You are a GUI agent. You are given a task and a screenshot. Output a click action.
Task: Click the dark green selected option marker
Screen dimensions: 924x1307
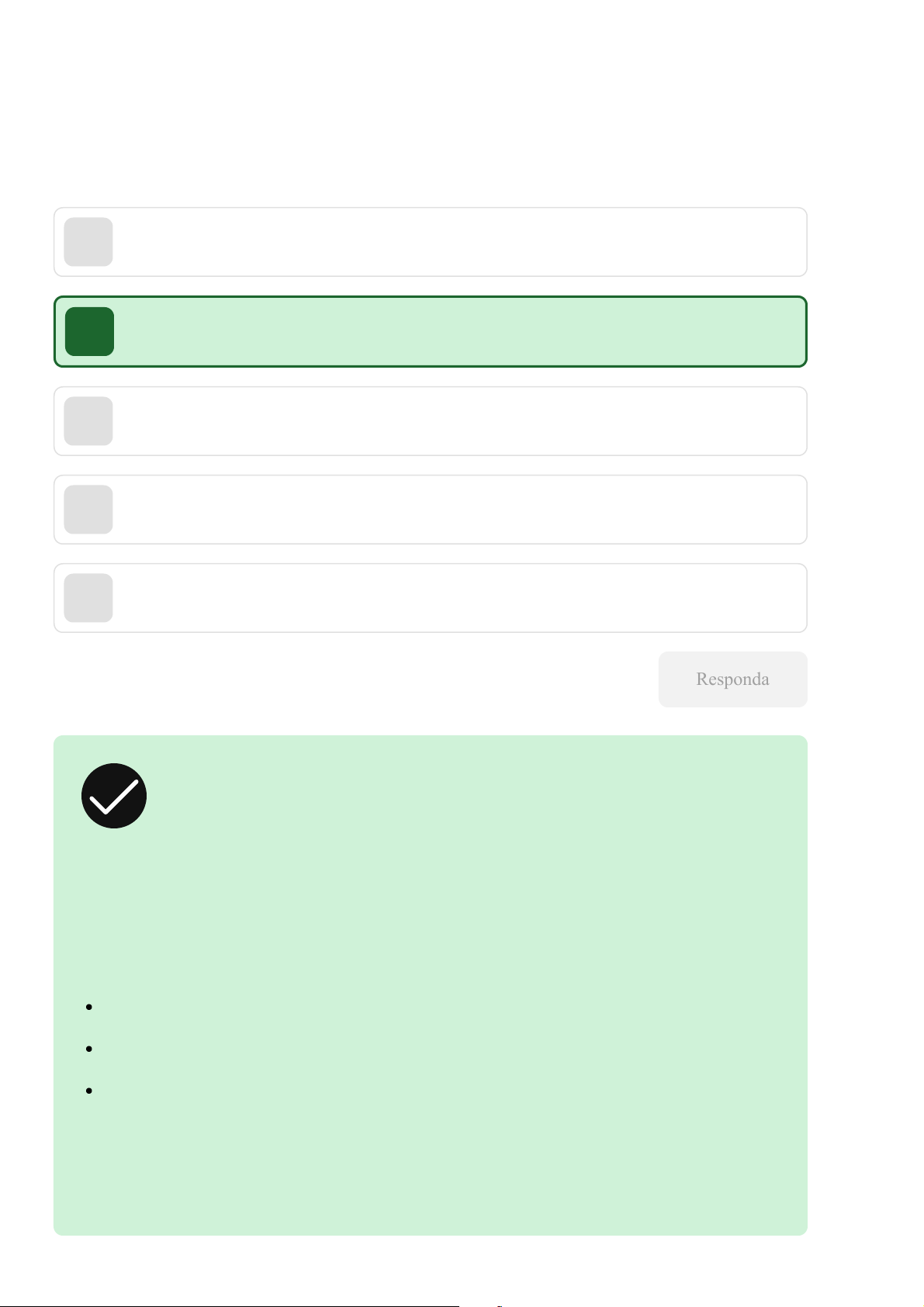click(x=90, y=332)
